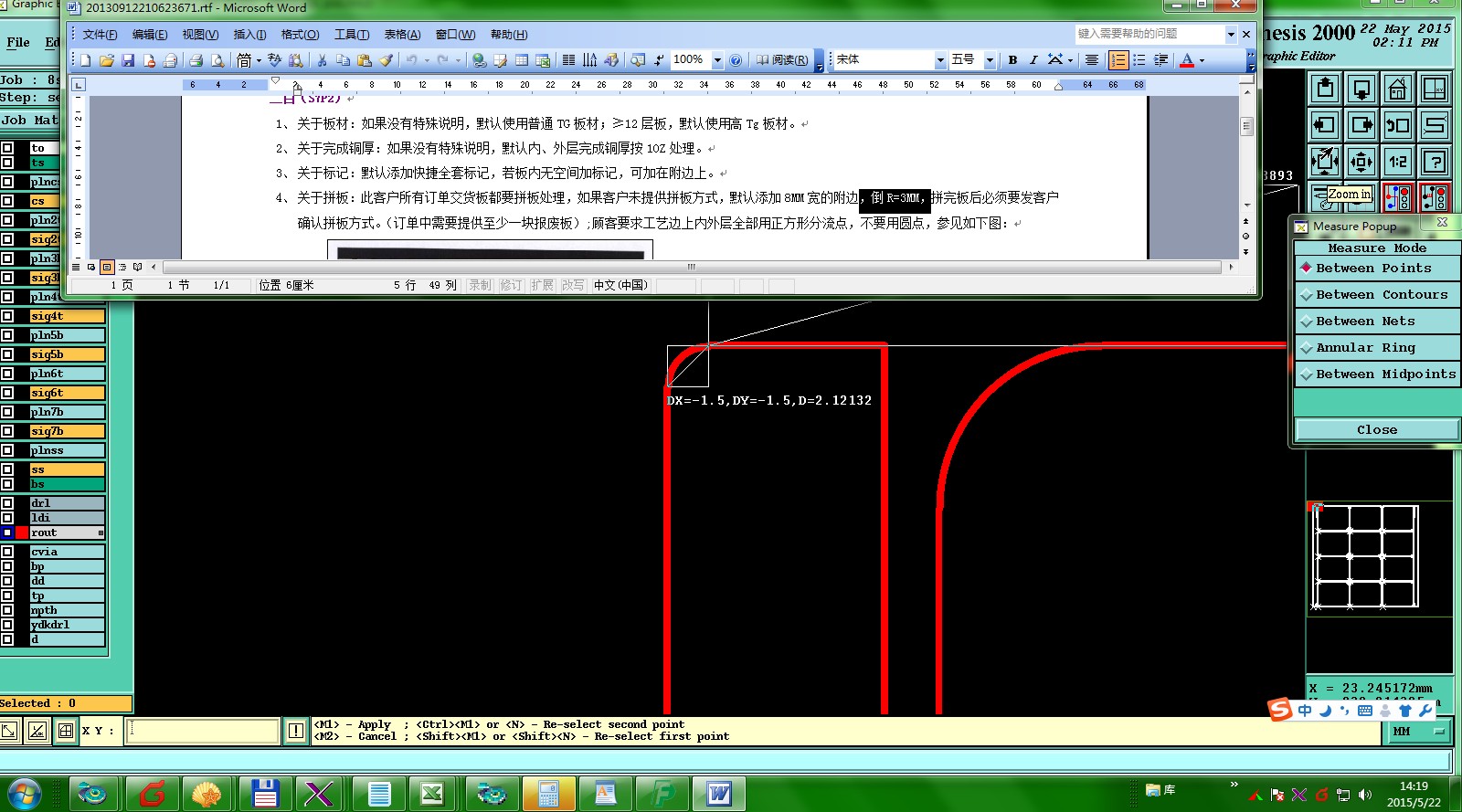Click the Word Save icon

(x=128, y=60)
